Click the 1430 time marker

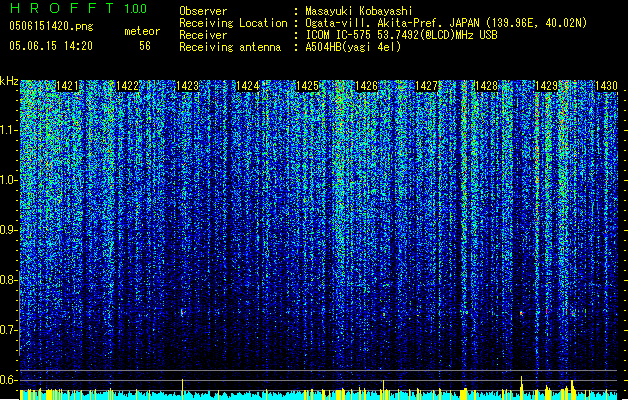[x=606, y=86]
